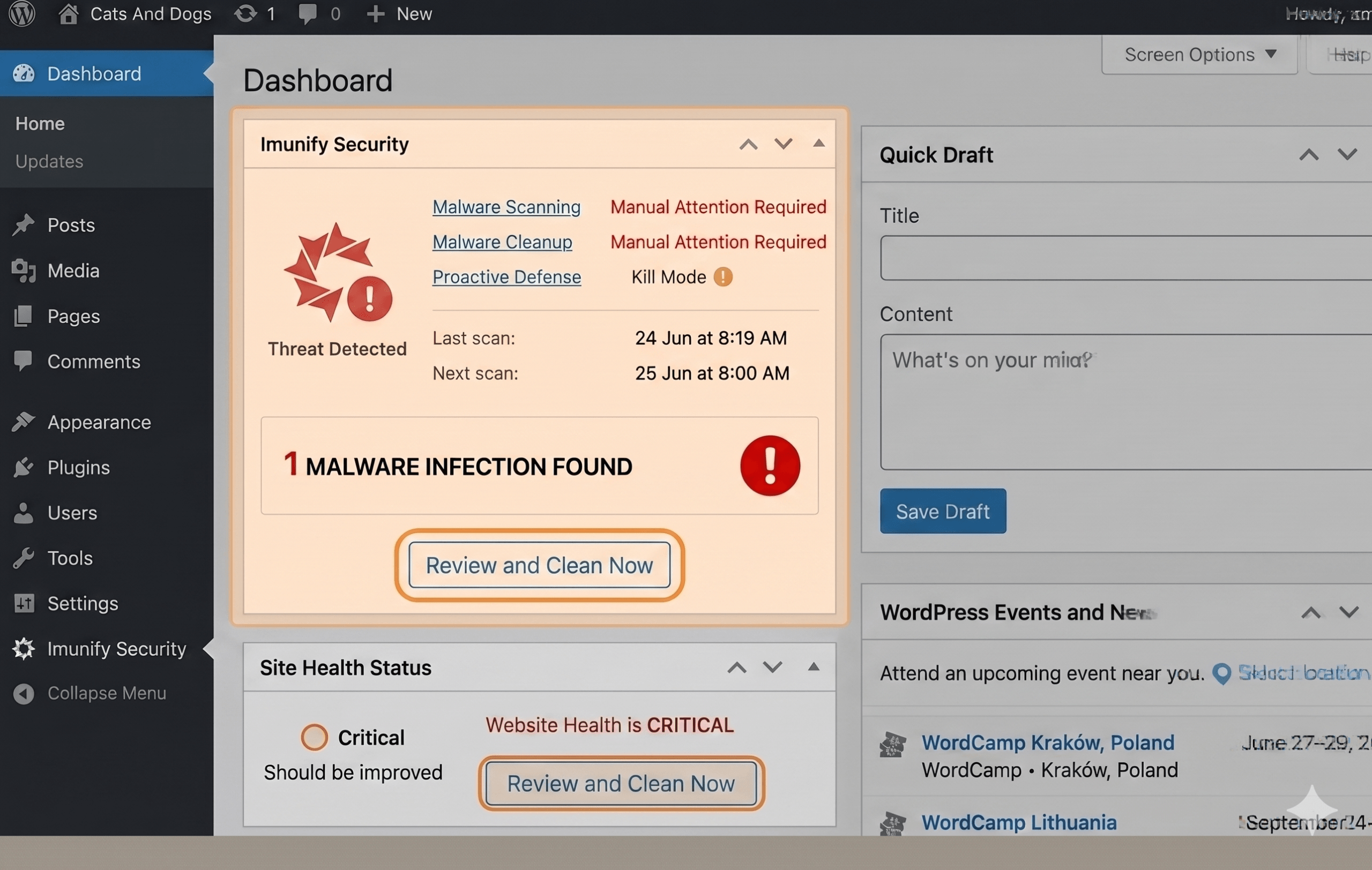This screenshot has height=870, width=1372.
Task: Click the WordPress logo icon
Action: click(21, 14)
